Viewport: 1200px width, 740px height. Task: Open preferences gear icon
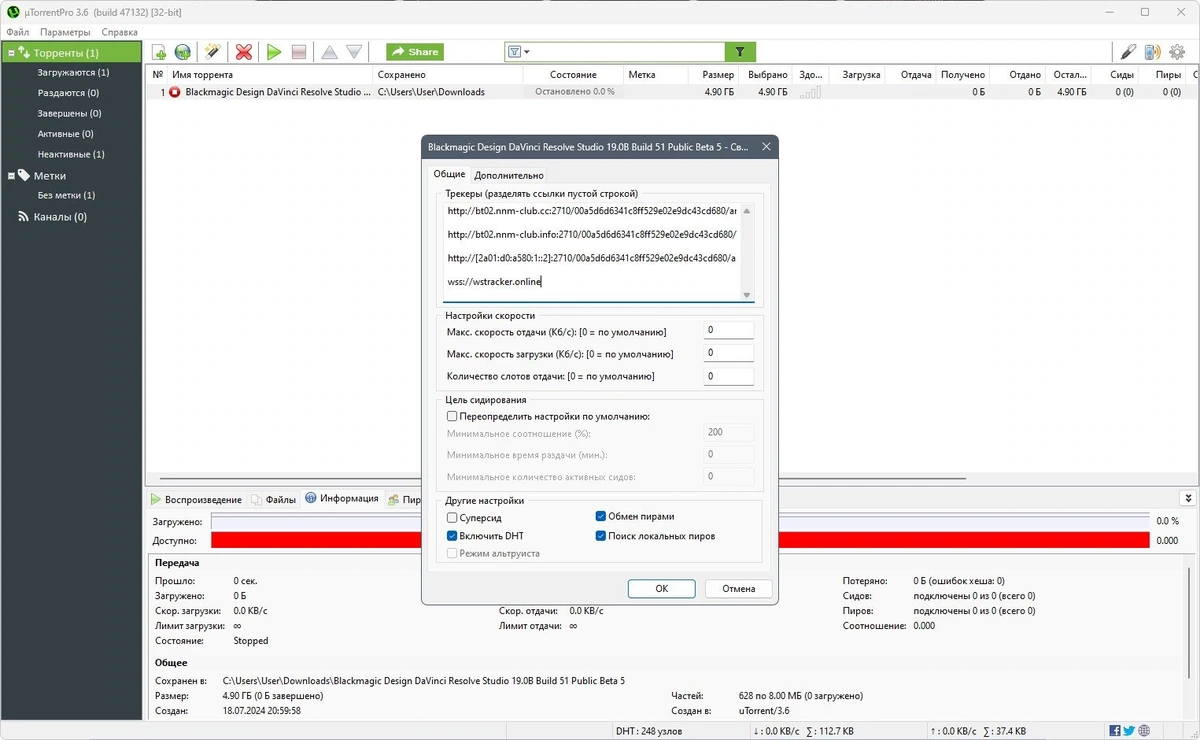(1178, 52)
